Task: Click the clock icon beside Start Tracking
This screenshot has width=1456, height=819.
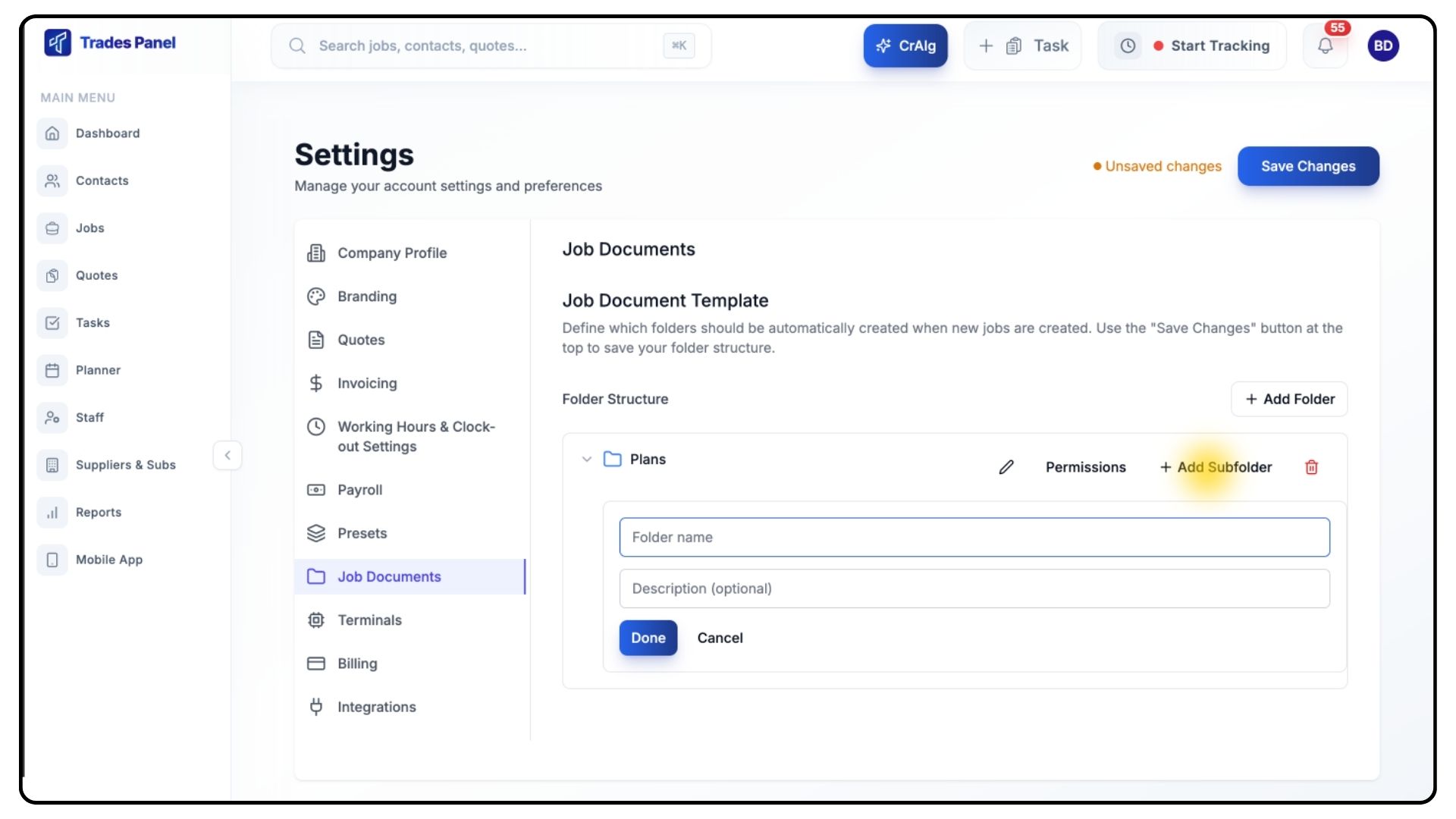Action: [1128, 45]
